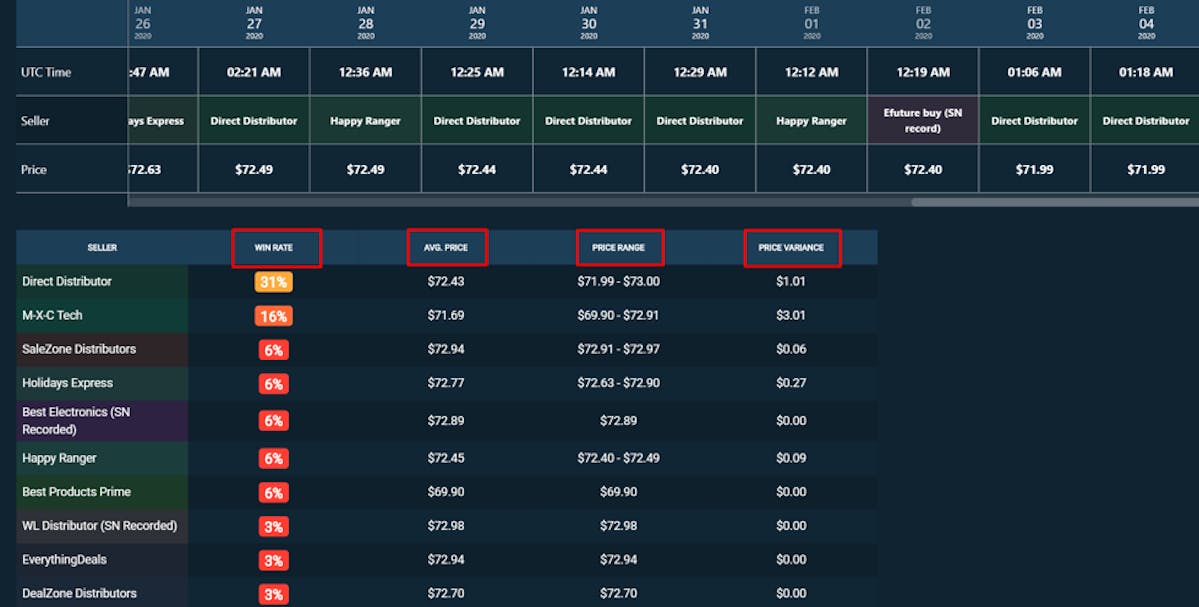Click the 16% win rate badge

pos(274,316)
